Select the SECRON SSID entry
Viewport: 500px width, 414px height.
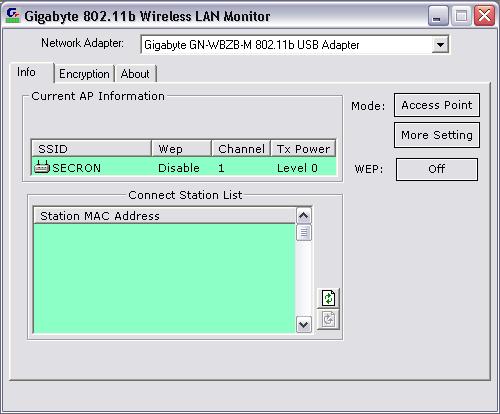click(76, 168)
